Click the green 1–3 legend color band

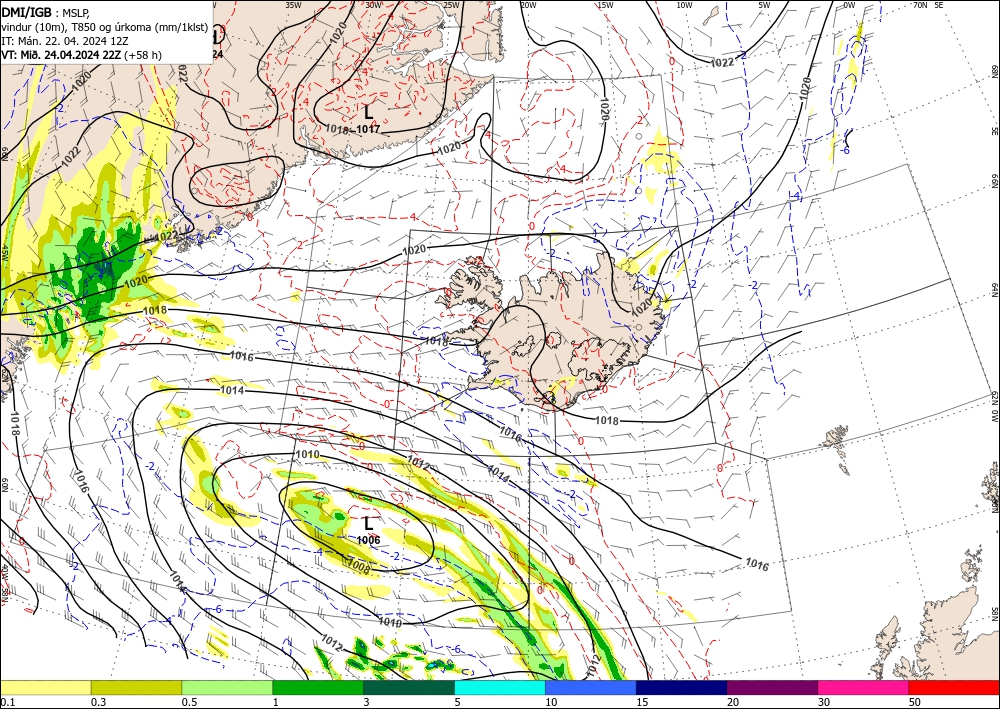click(318, 687)
